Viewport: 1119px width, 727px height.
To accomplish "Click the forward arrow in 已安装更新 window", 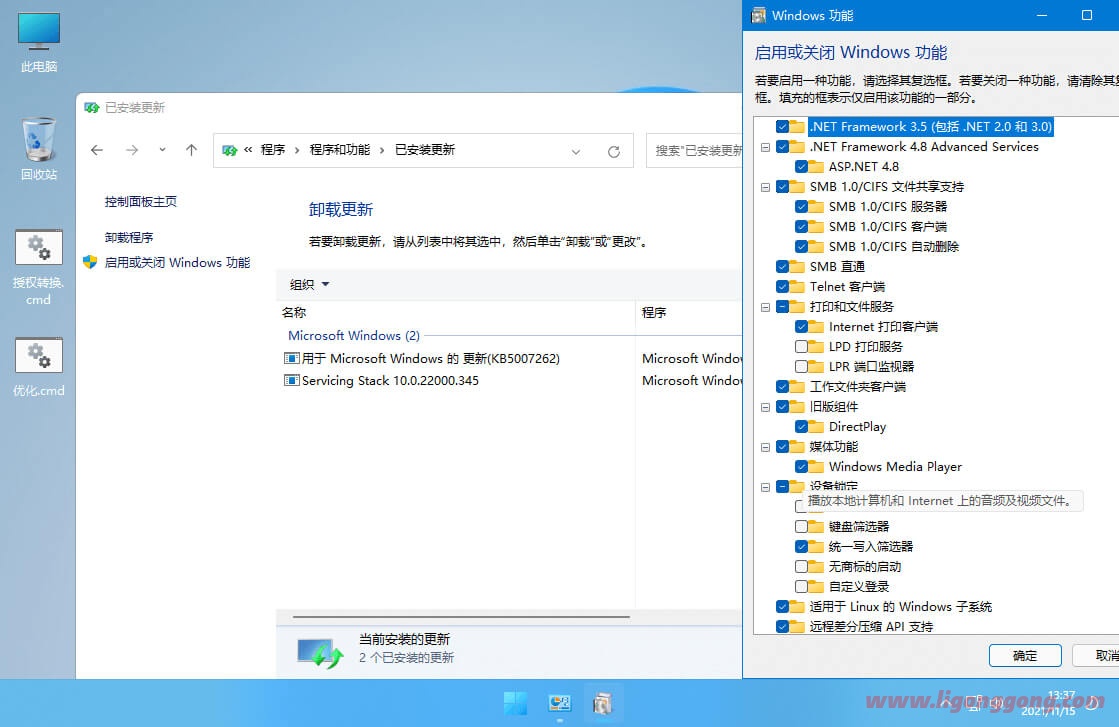I will (132, 150).
